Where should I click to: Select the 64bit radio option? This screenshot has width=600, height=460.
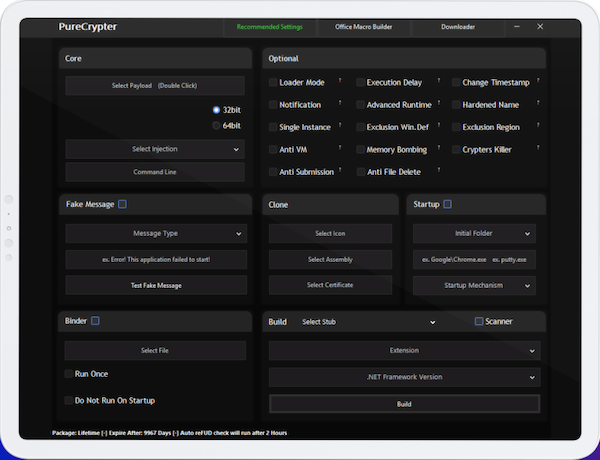click(x=217, y=126)
